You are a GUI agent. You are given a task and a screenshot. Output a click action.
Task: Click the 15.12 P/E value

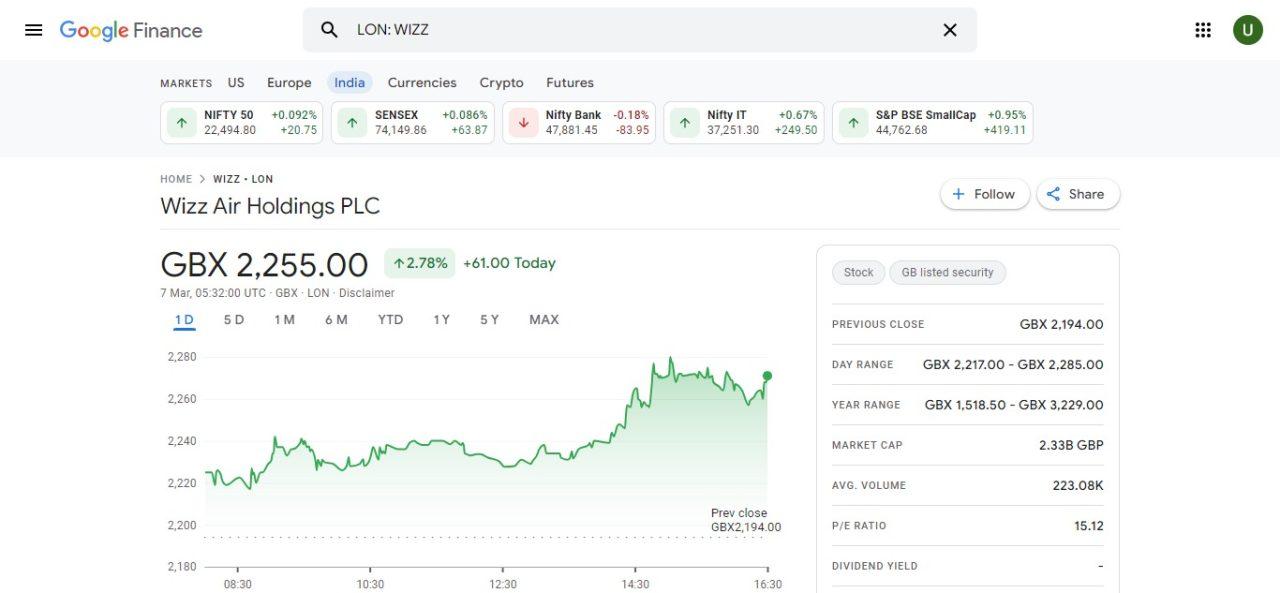click(1089, 526)
